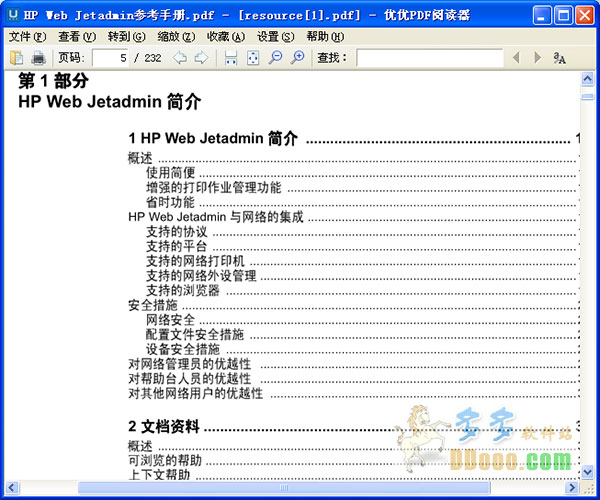Click the vertical scrollbar thumb
Screen dimensions: 600x500
[587, 96]
